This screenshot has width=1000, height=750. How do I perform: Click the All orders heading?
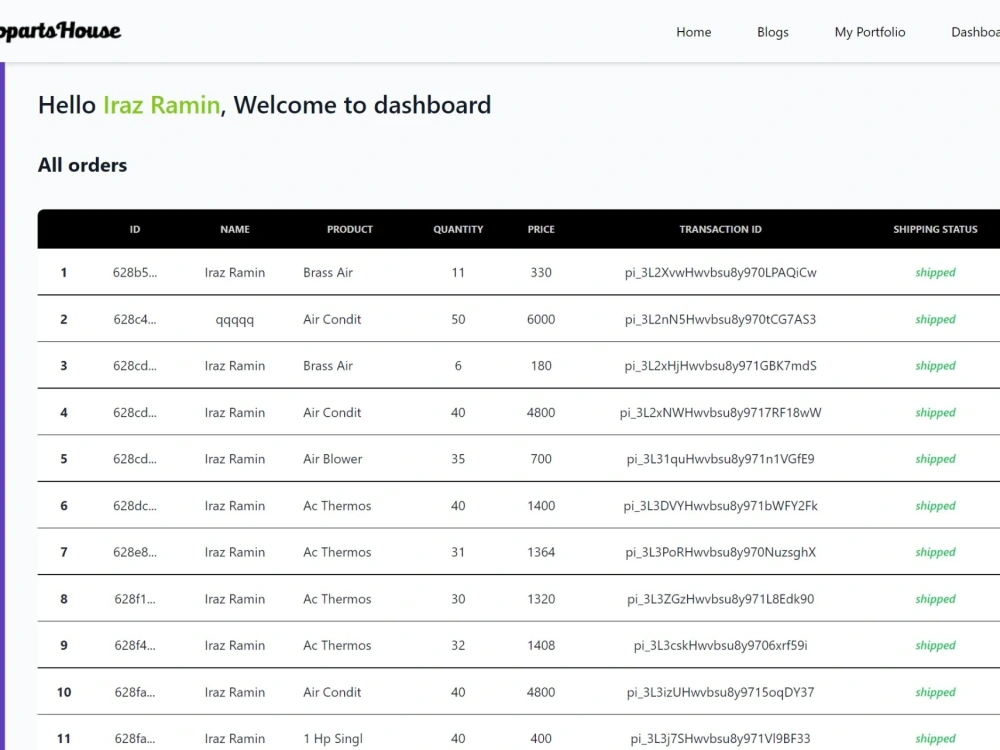82,165
